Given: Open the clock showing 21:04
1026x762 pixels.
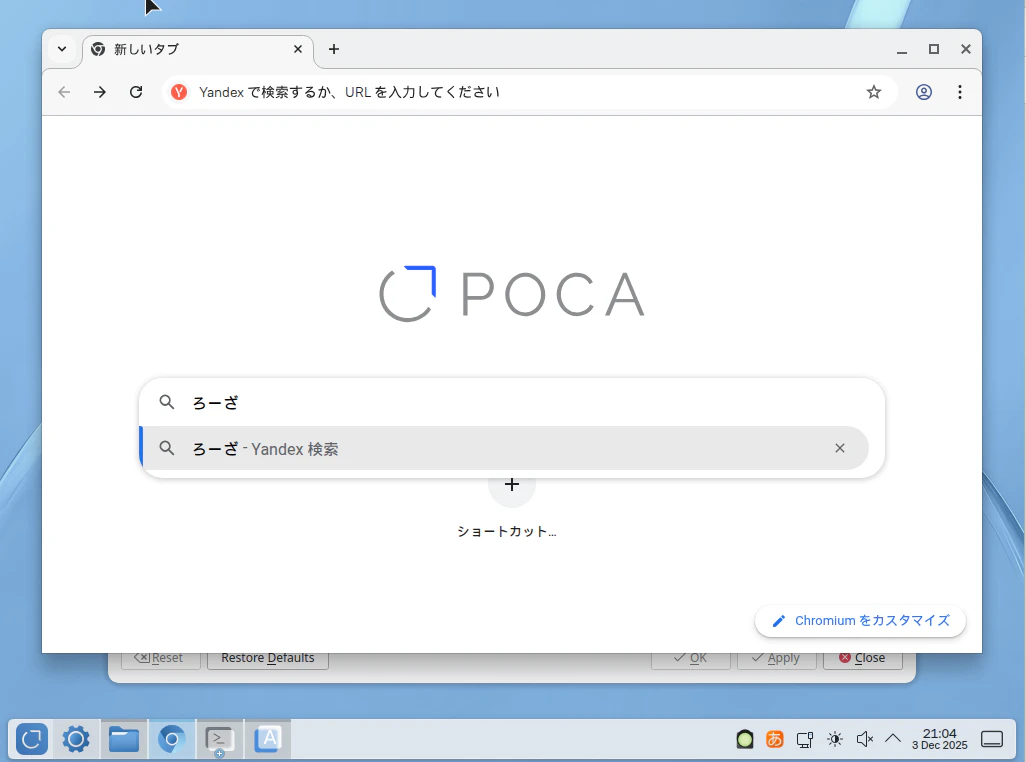Looking at the screenshot, I should pyautogui.click(x=940, y=739).
